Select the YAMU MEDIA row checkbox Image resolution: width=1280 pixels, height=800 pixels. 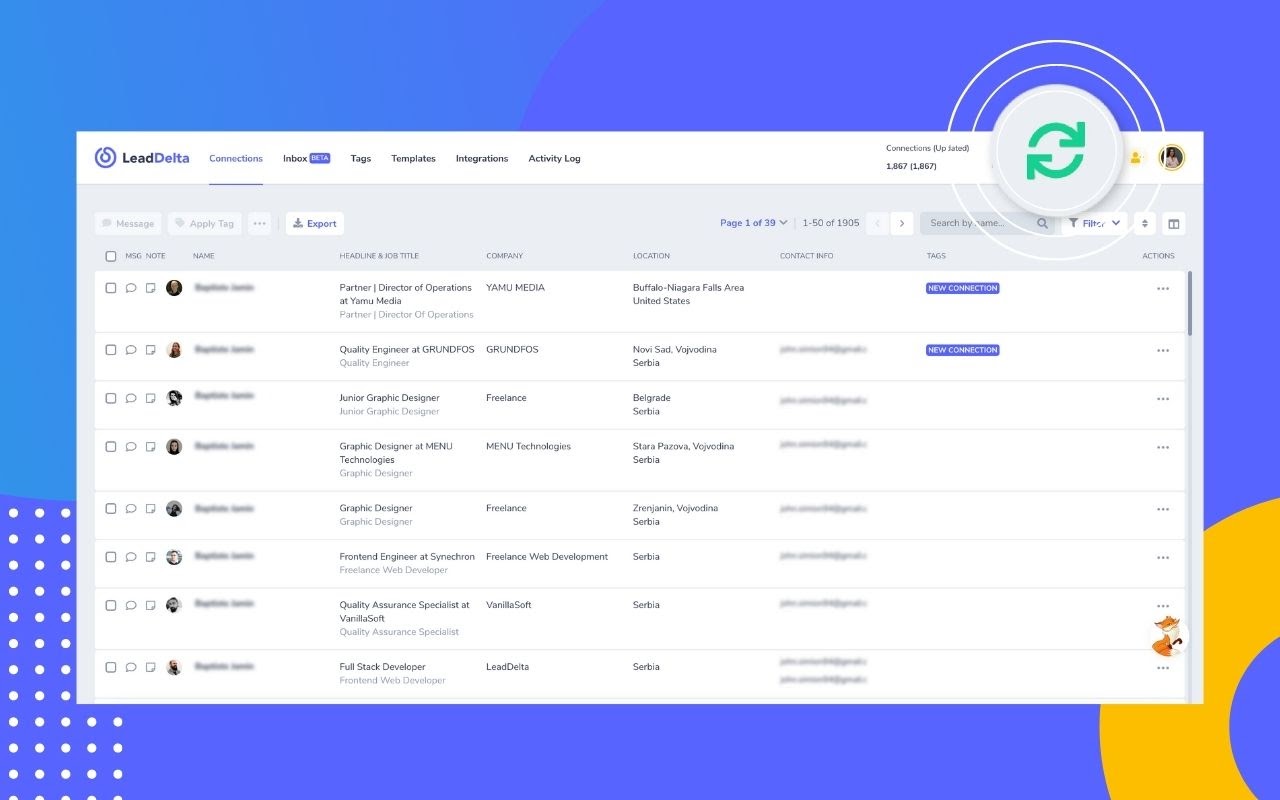click(x=111, y=288)
